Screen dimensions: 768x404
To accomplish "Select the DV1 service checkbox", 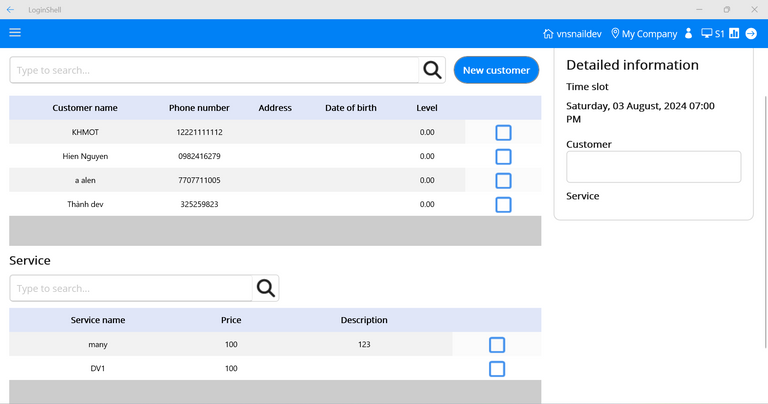I will [497, 369].
